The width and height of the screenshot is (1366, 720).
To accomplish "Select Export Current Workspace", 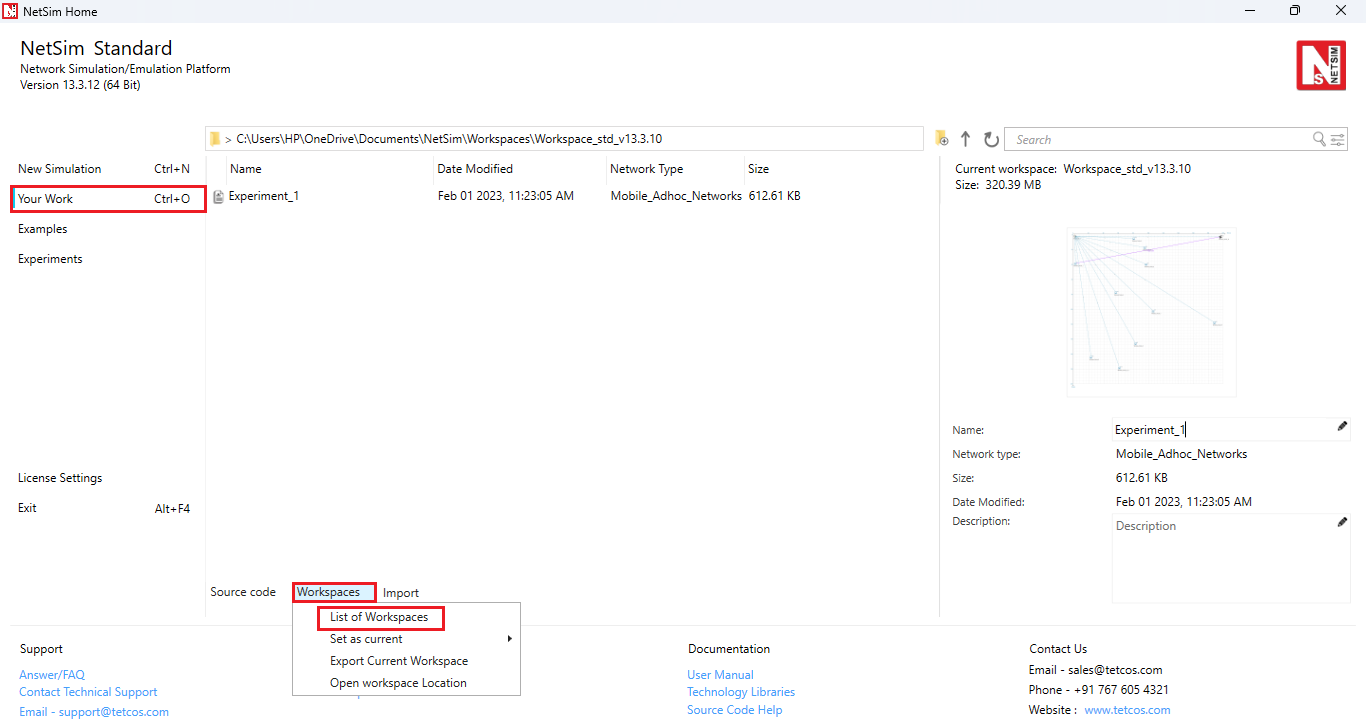I will point(399,661).
